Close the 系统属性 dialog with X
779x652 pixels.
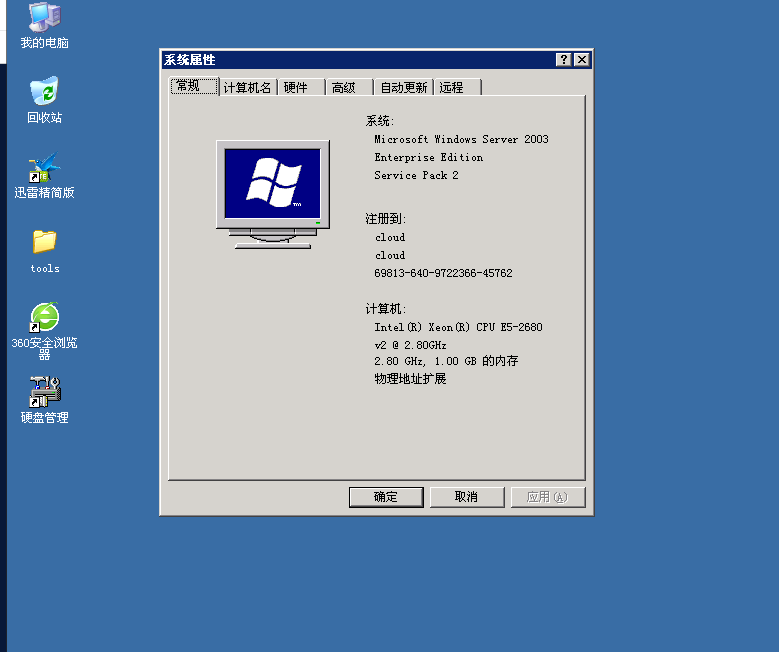[581, 60]
